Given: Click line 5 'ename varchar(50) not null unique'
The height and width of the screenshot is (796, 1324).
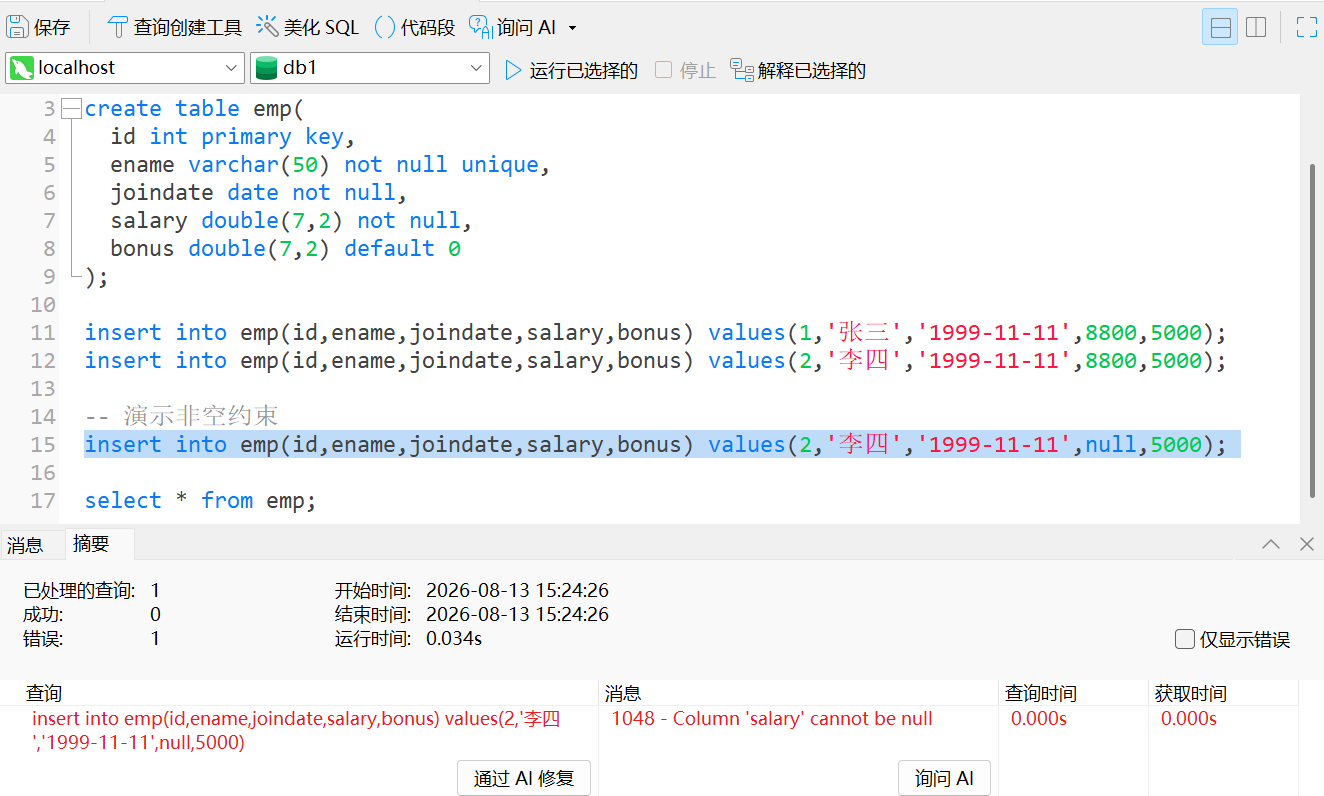Looking at the screenshot, I should pyautogui.click(x=330, y=165).
